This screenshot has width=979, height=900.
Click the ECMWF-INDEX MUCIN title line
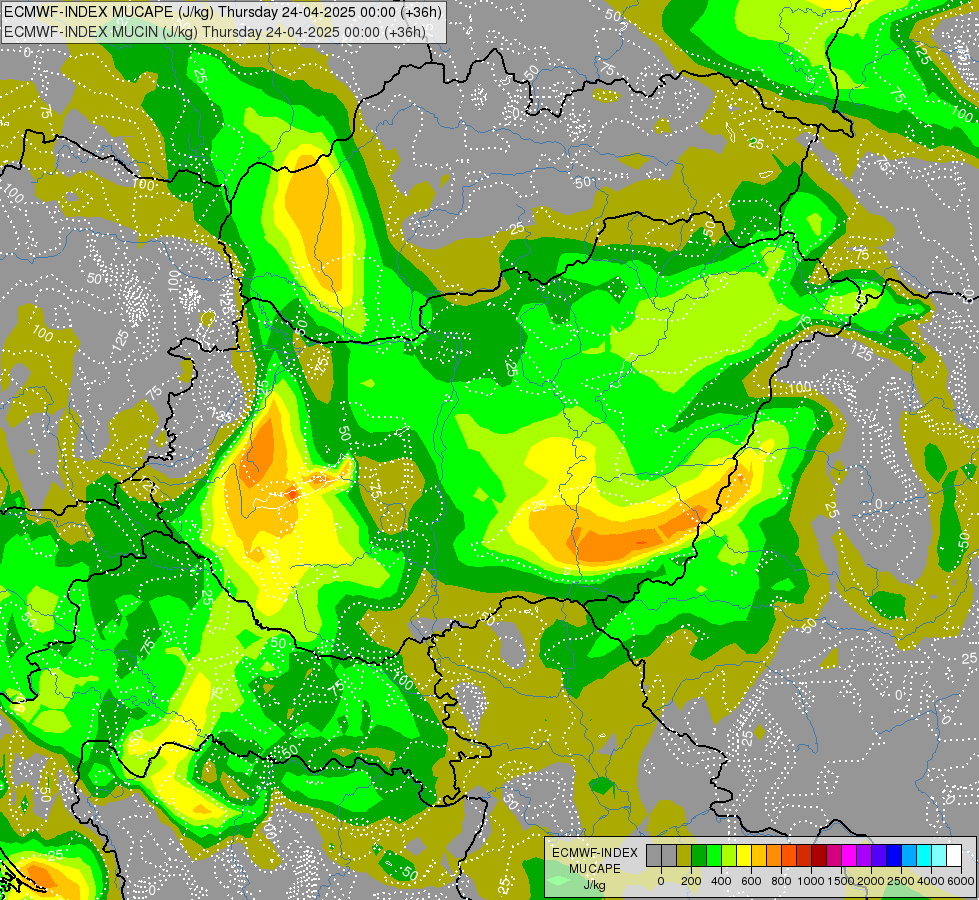point(215,31)
